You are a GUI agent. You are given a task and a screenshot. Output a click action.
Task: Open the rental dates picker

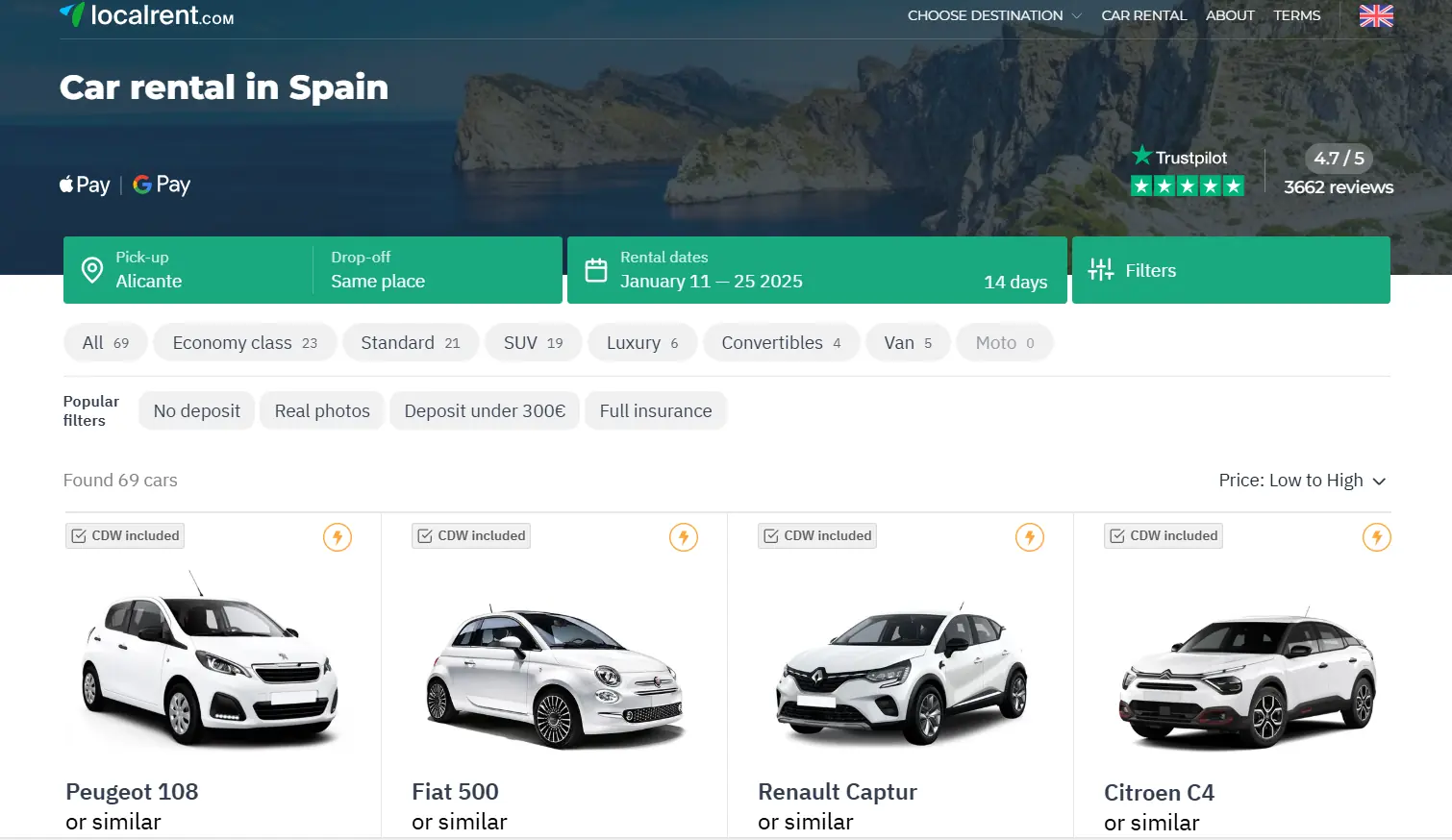tap(817, 270)
